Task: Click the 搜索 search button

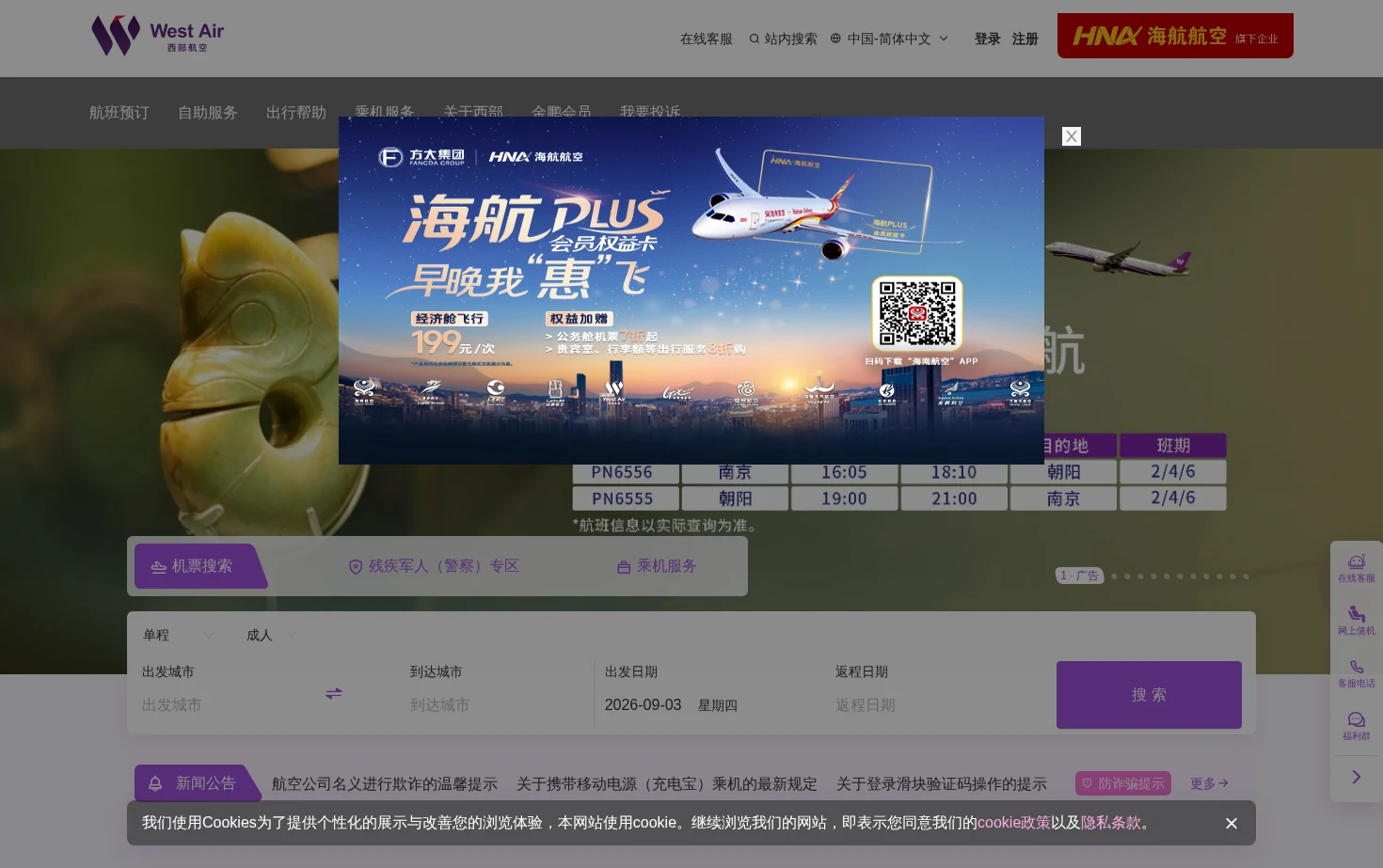Action: (x=1149, y=695)
